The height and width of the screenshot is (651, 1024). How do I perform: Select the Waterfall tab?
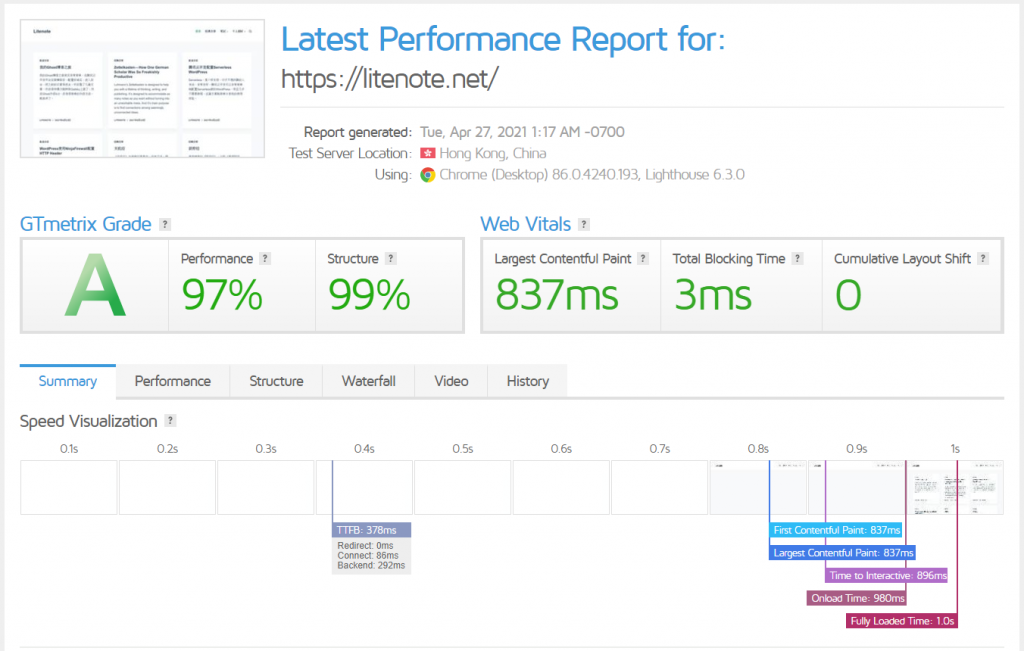(368, 381)
